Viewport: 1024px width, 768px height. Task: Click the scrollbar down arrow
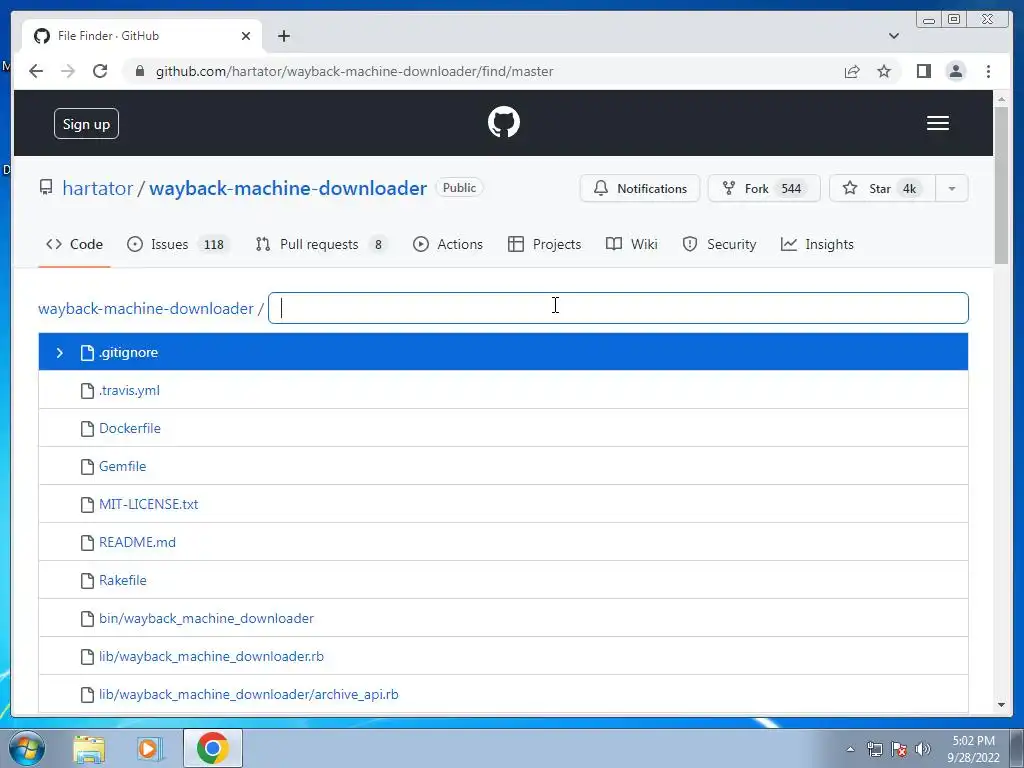(x=1001, y=704)
